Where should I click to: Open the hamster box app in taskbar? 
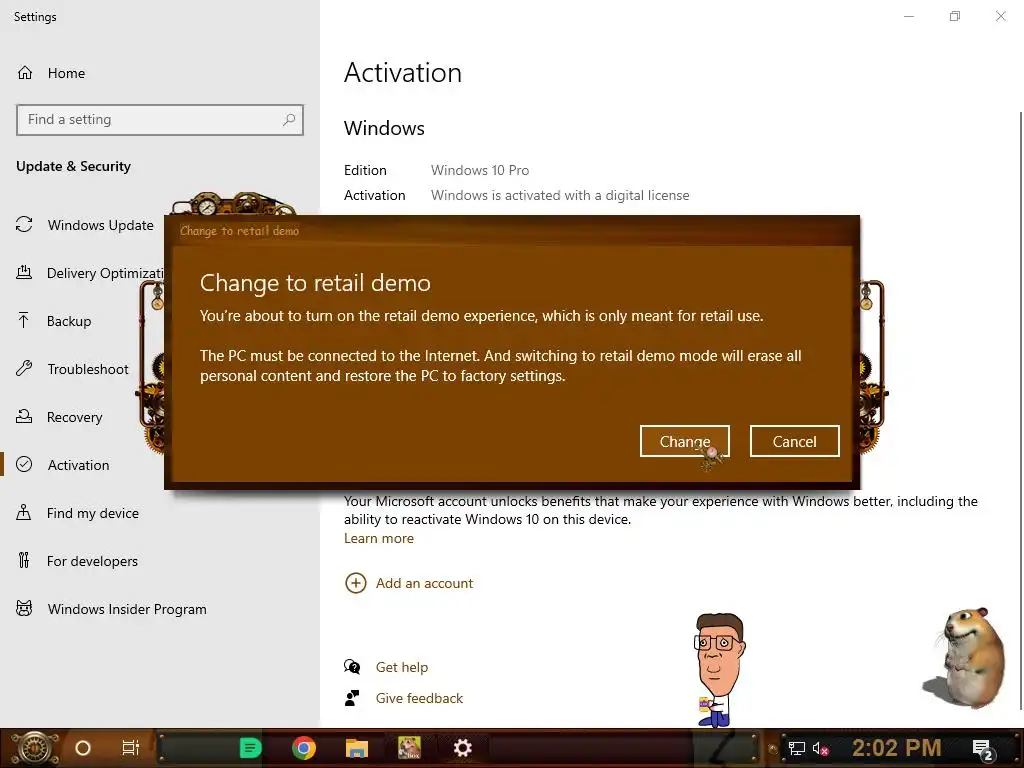coord(409,748)
